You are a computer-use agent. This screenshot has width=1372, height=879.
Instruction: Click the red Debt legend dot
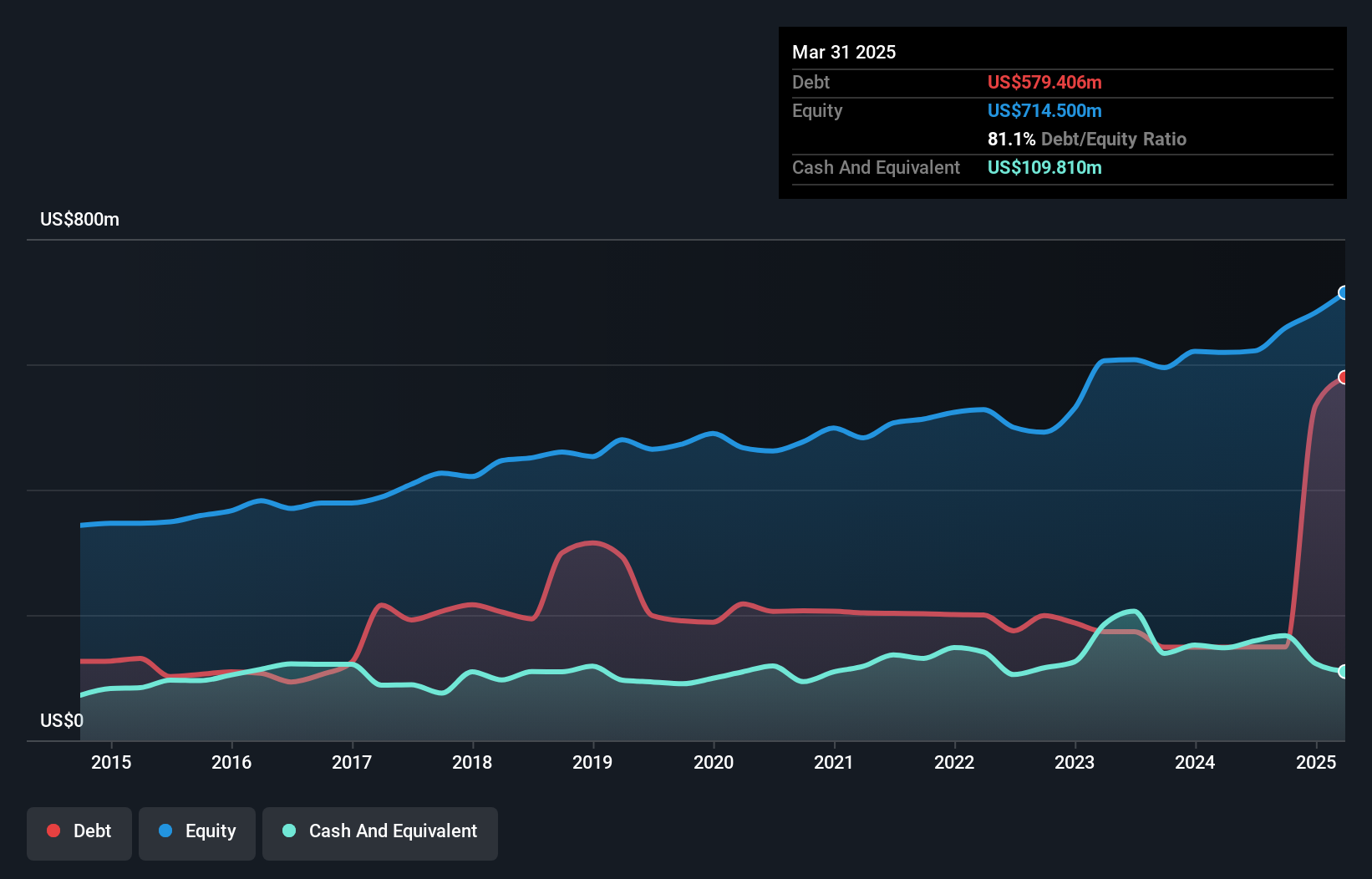[x=52, y=831]
